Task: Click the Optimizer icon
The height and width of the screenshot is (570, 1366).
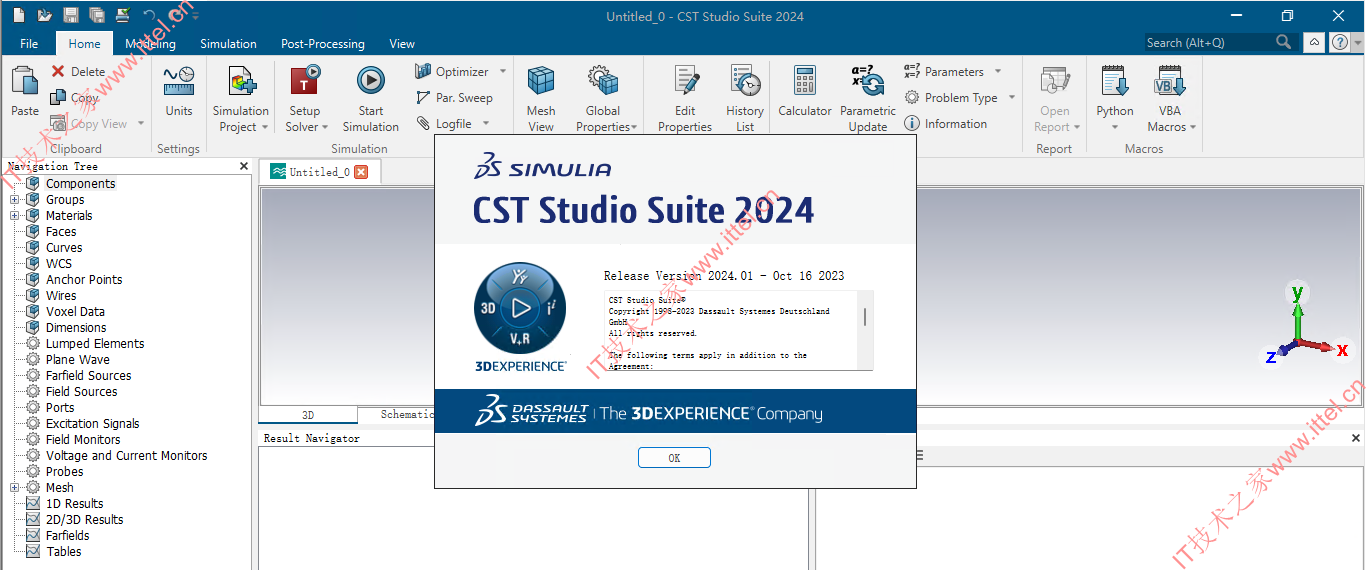Action: click(423, 72)
